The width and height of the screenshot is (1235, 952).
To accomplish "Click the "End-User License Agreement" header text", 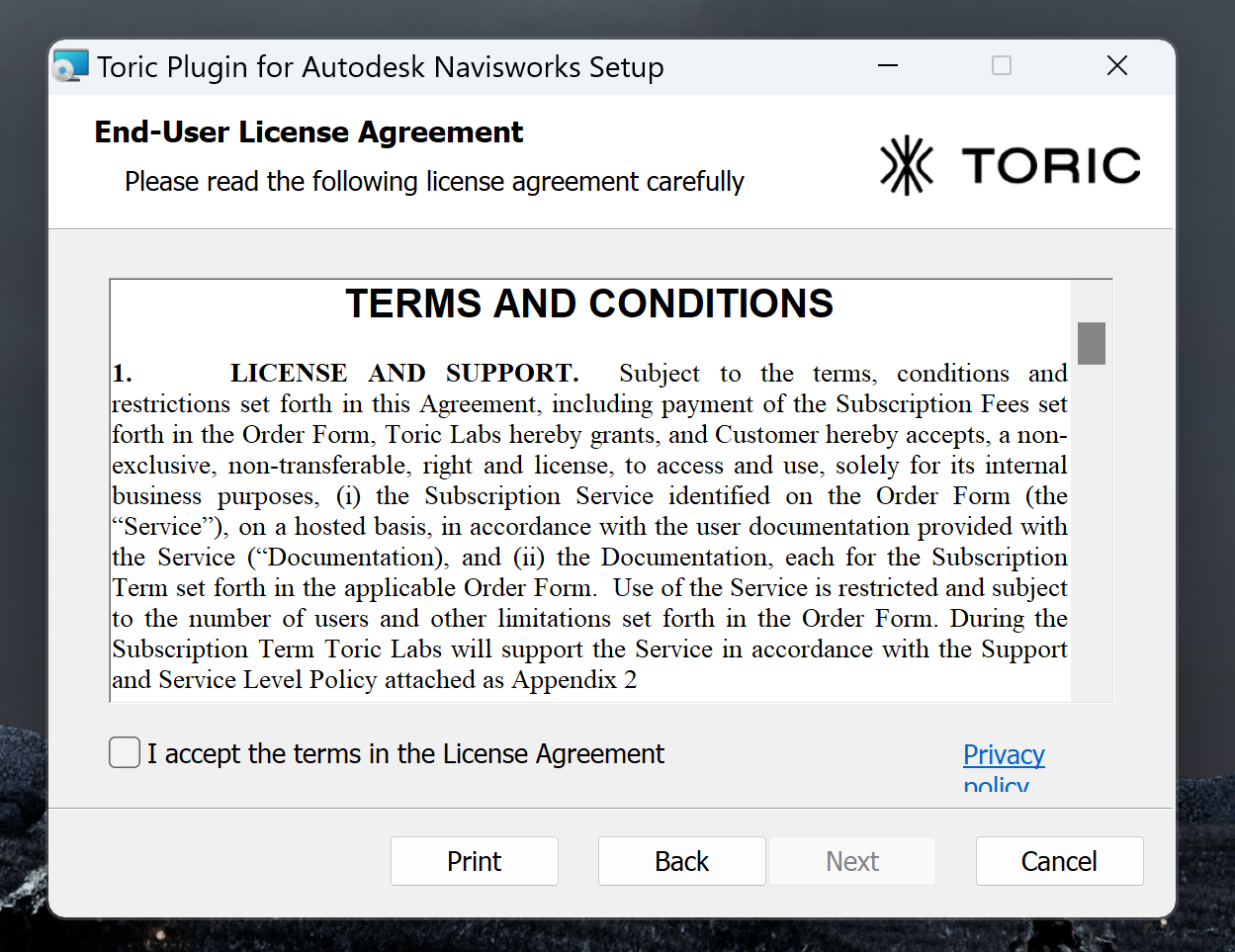I will pyautogui.click(x=309, y=131).
